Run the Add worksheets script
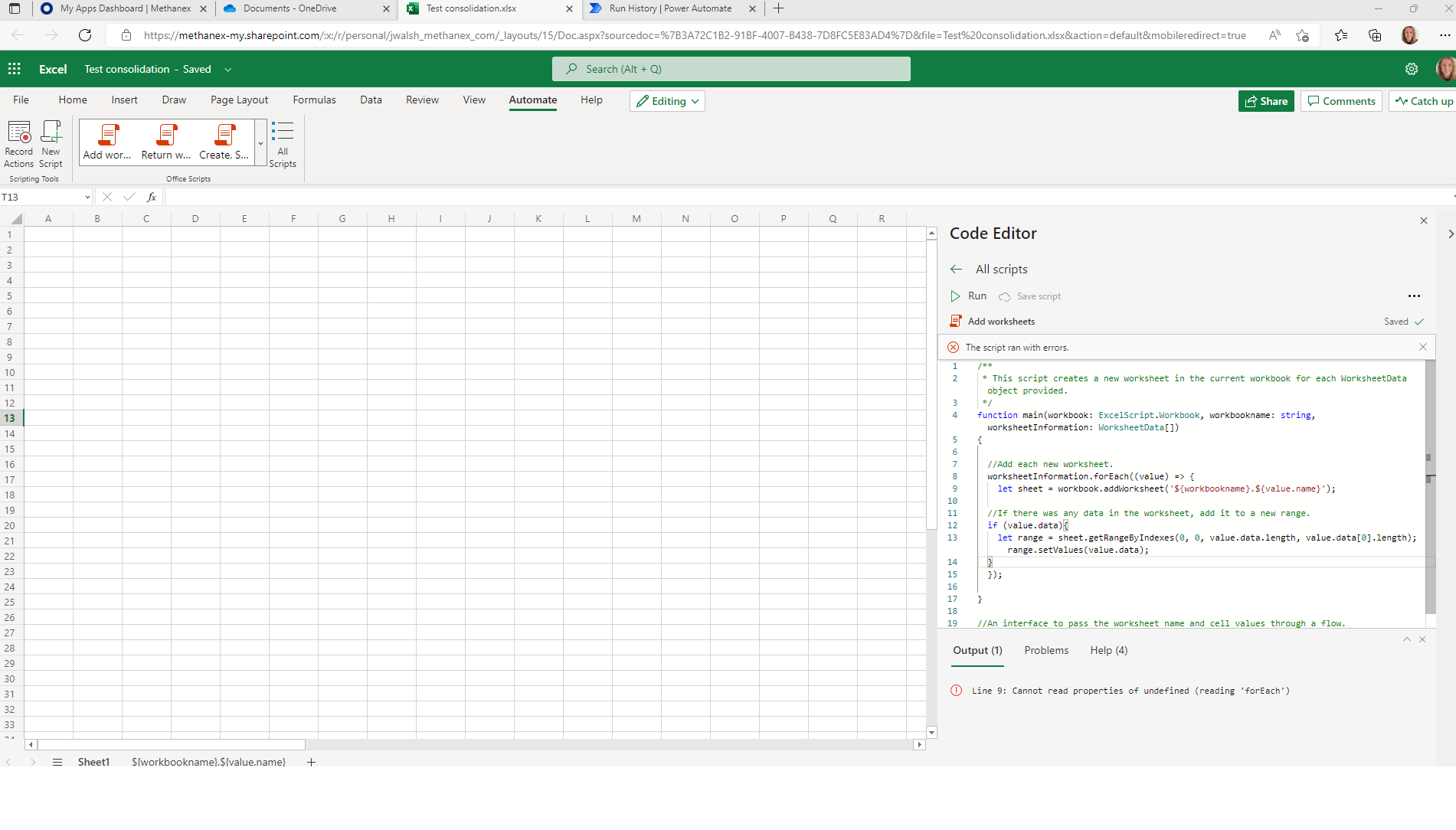 tap(968, 296)
